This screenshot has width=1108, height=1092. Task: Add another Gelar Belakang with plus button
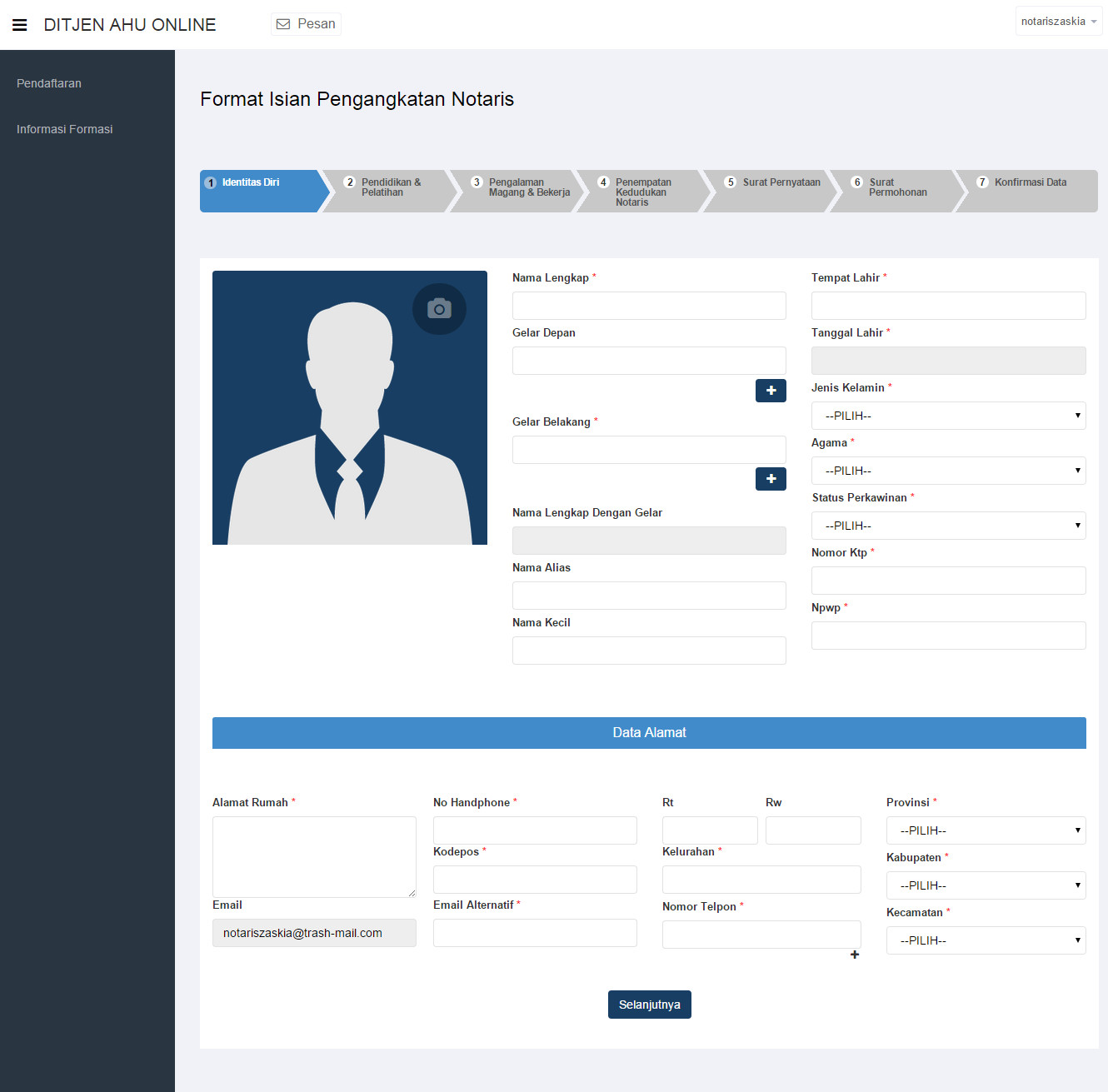[771, 479]
